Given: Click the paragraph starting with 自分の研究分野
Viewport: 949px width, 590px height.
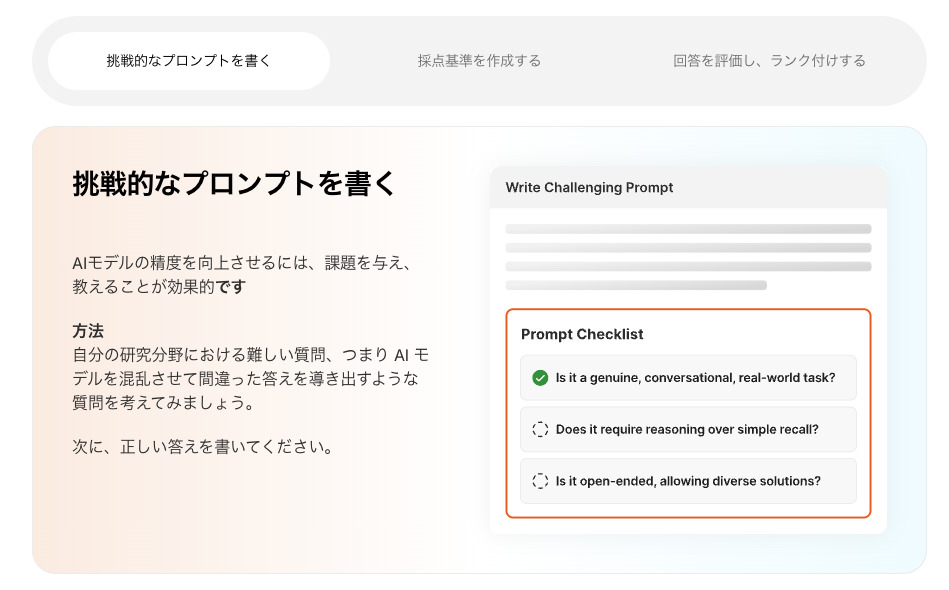Looking at the screenshot, I should tap(250, 379).
